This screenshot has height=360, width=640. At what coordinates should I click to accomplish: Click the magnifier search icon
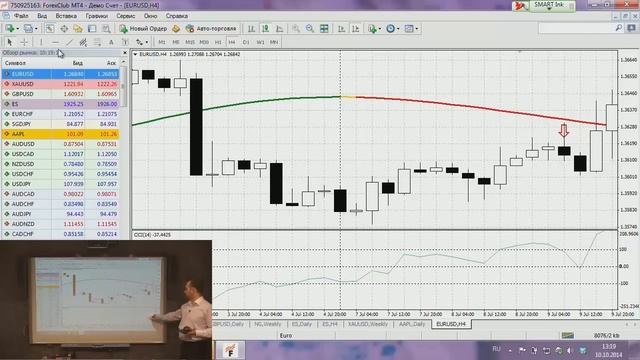[619, 28]
